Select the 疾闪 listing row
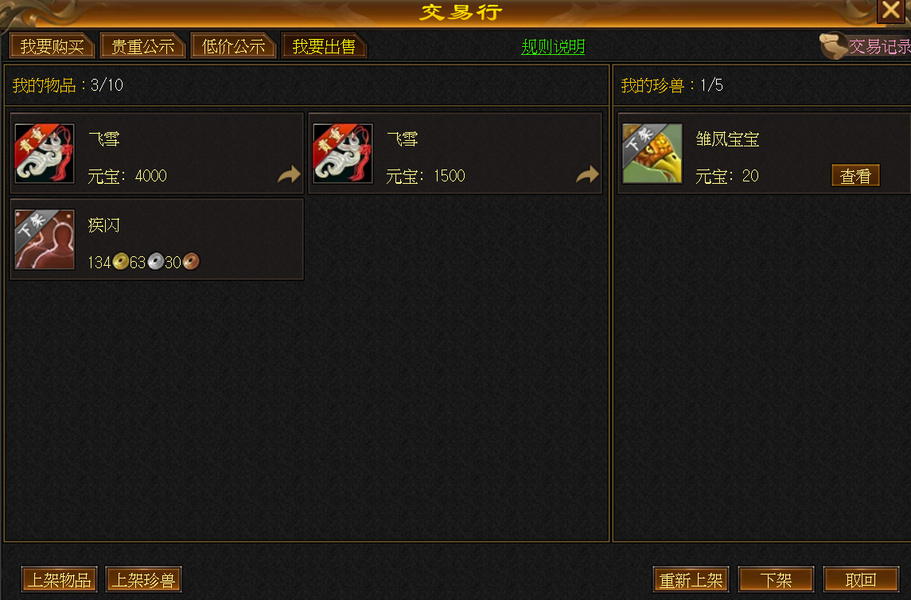 [157, 239]
